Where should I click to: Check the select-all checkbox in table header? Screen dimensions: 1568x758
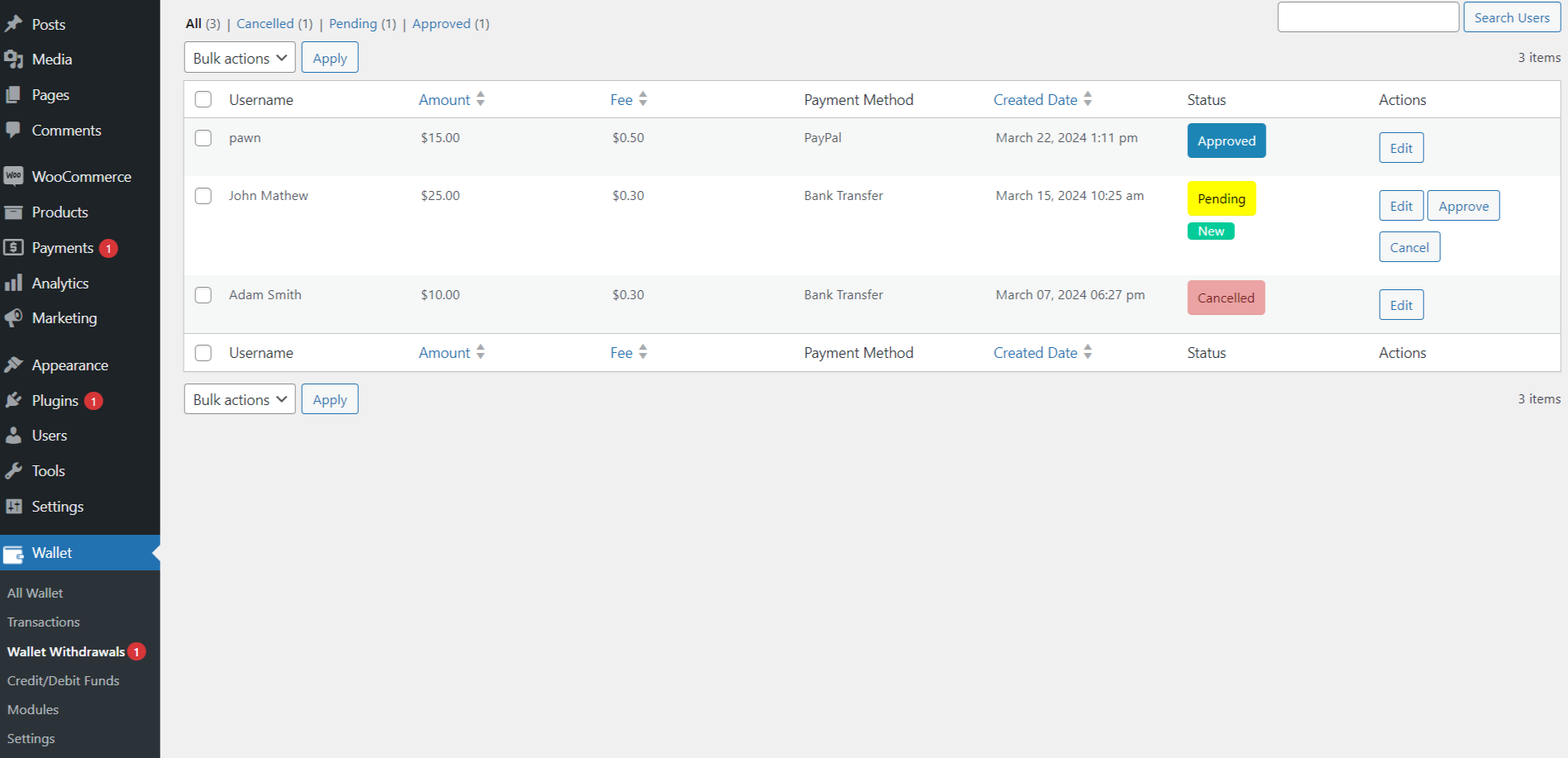(x=203, y=98)
